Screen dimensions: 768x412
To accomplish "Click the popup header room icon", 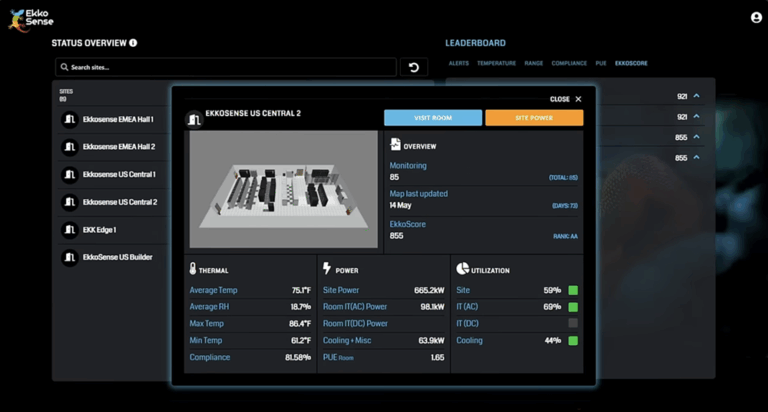I will pyautogui.click(x=194, y=120).
